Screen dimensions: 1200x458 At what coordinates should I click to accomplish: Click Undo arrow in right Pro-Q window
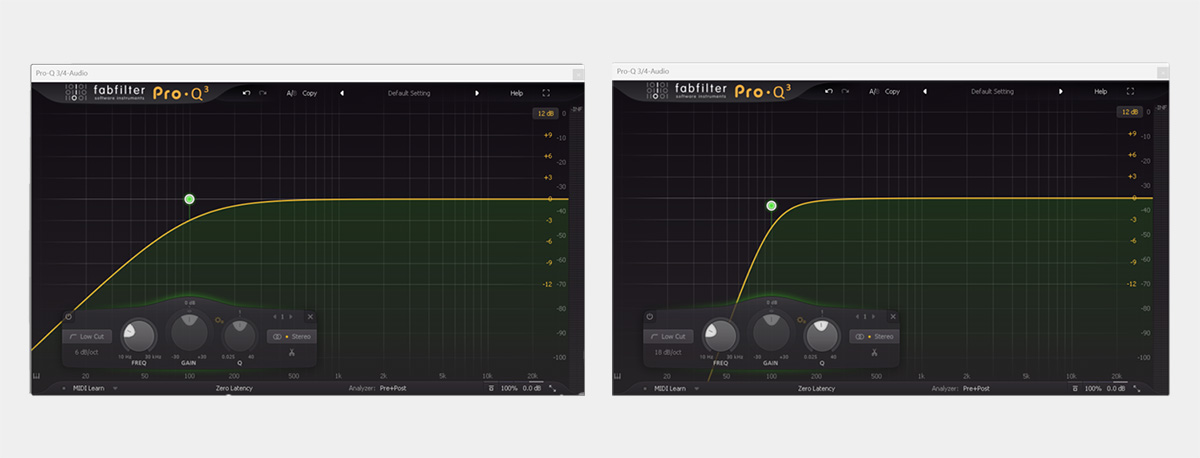829,91
